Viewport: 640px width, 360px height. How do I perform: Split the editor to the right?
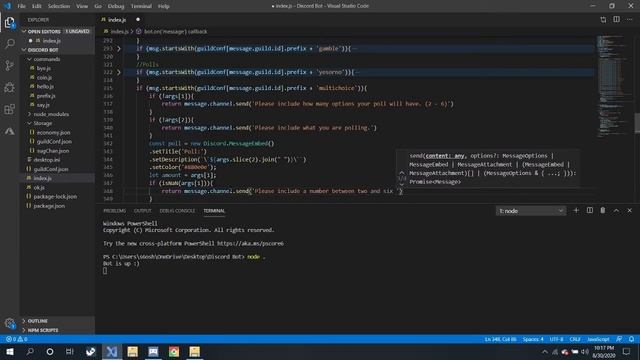pyautogui.click(x=616, y=20)
